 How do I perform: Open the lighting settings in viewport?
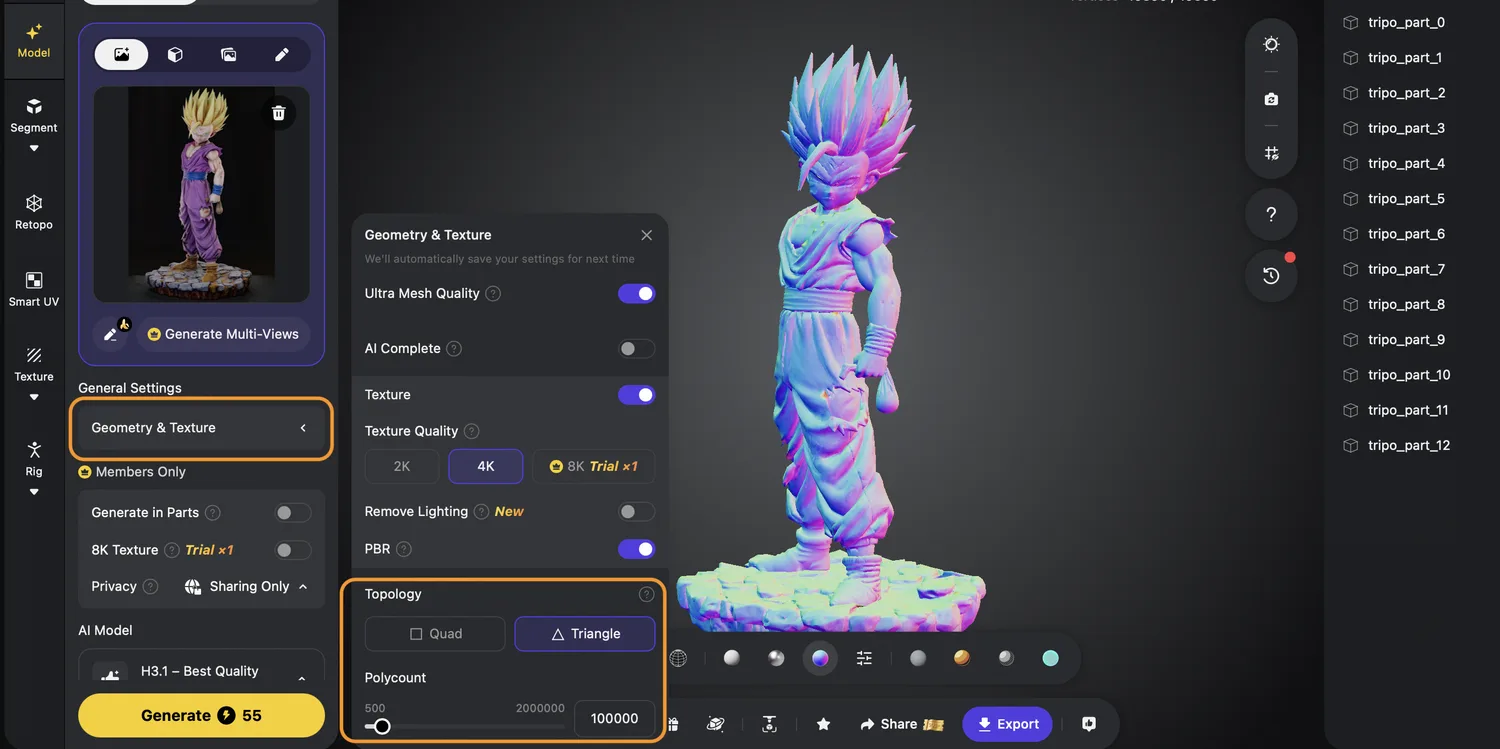coord(1271,45)
